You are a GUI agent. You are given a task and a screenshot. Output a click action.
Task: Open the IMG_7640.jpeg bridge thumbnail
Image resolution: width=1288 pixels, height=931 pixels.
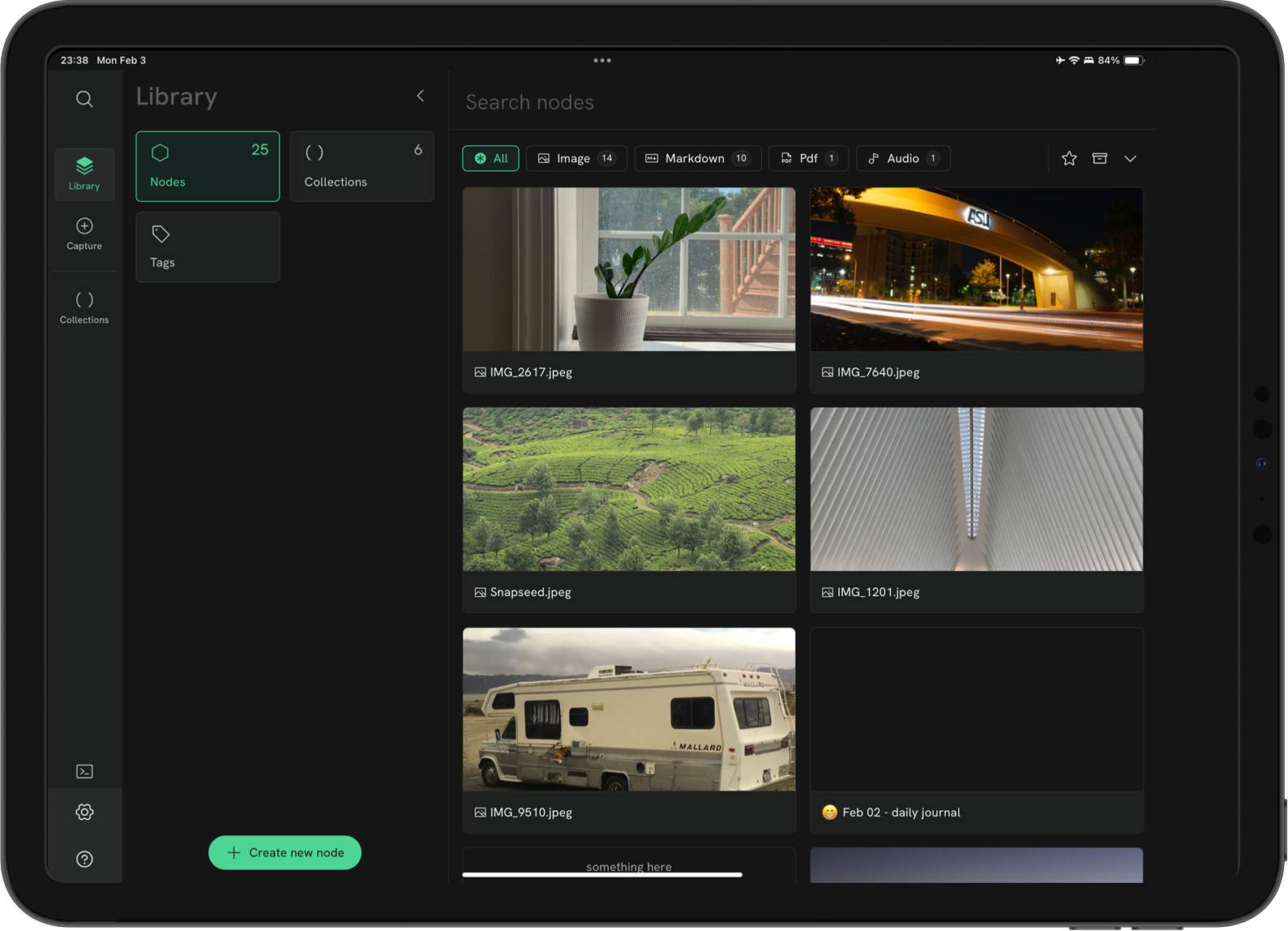pyautogui.click(x=977, y=269)
